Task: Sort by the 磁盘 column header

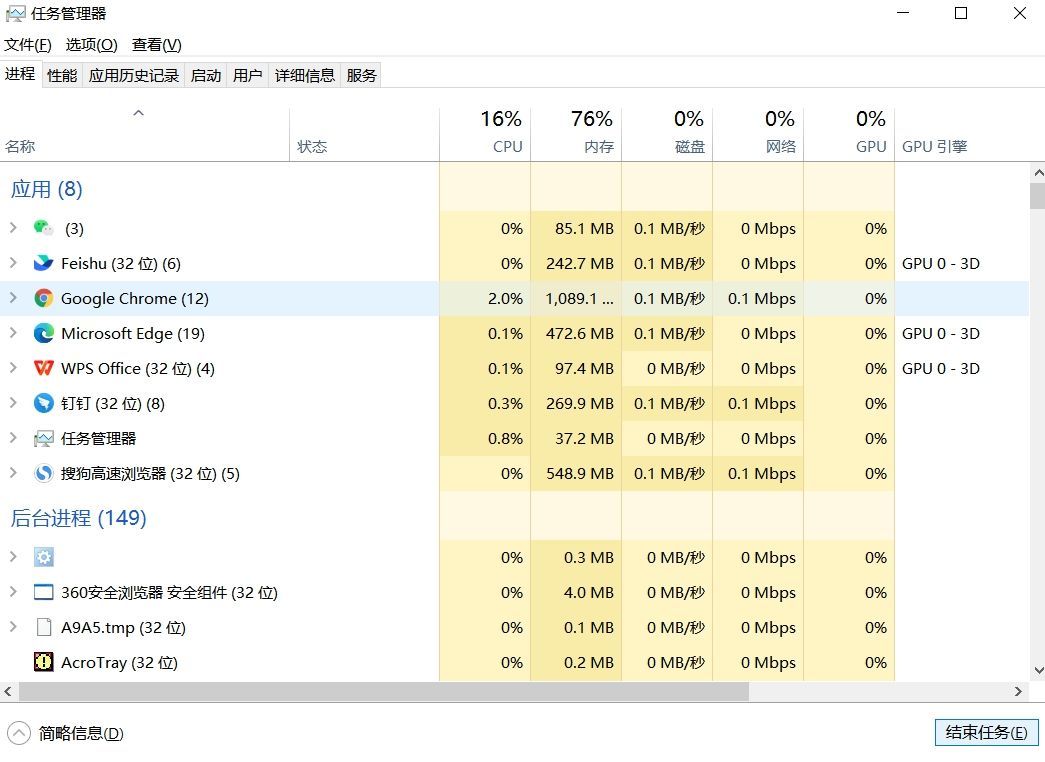Action: click(666, 134)
